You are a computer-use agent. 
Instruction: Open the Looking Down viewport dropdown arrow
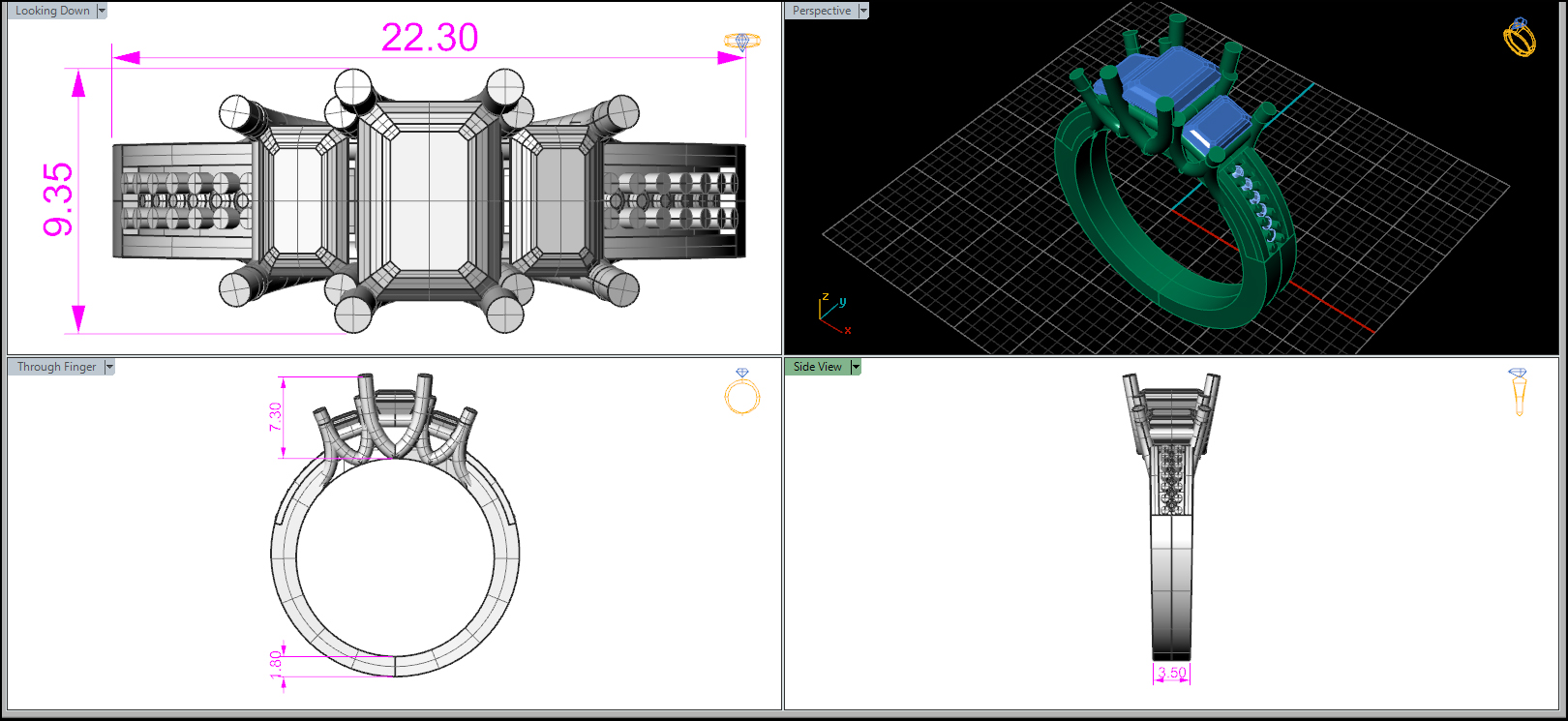(102, 11)
